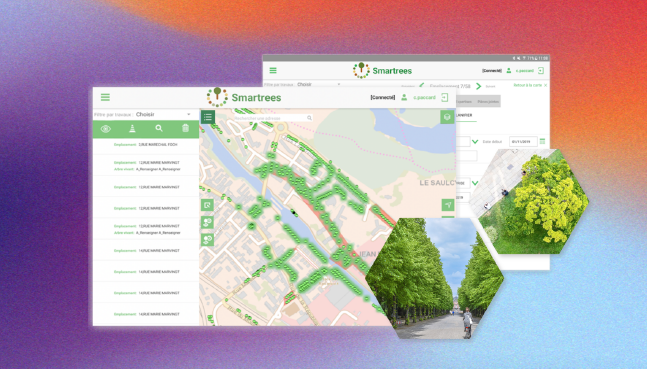Open the map layers cube button
Screen dimensions: 647x369
coord(447,117)
